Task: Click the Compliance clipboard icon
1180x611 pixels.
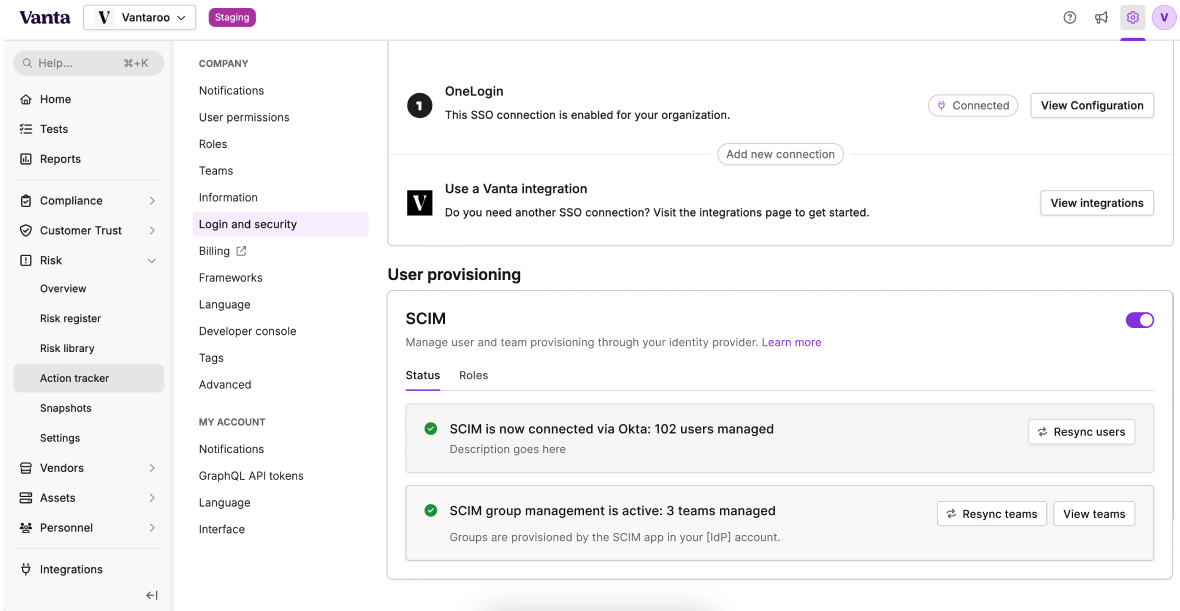Action: (x=26, y=201)
